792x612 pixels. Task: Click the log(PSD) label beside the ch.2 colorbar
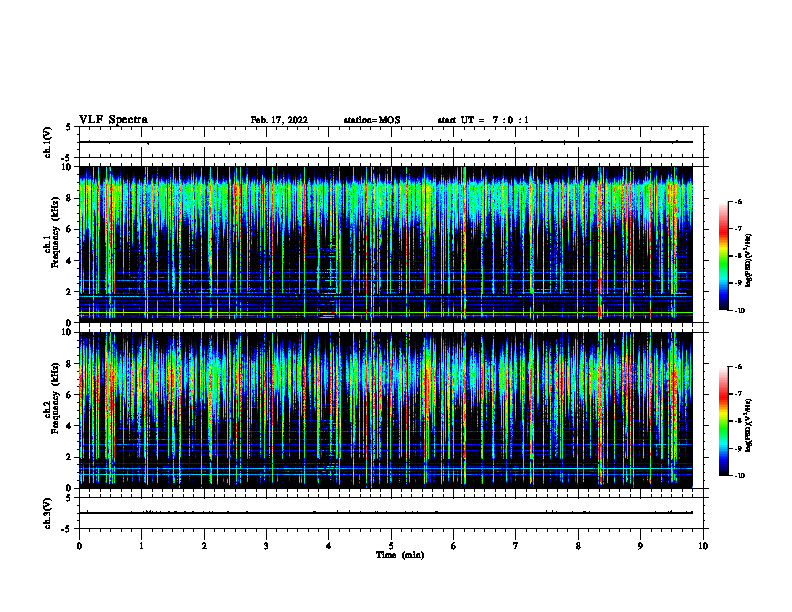[749, 425]
